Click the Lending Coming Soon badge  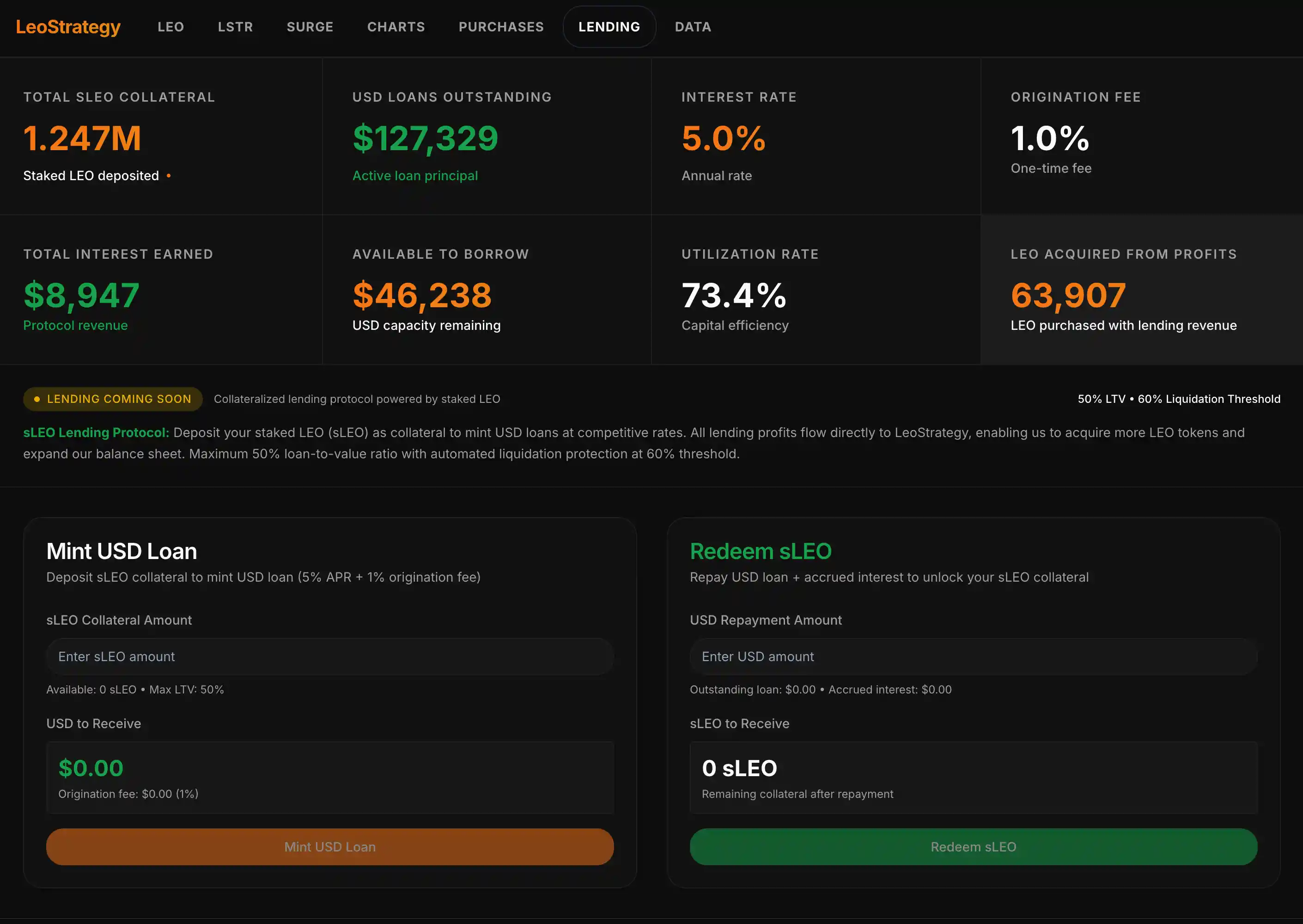click(113, 399)
